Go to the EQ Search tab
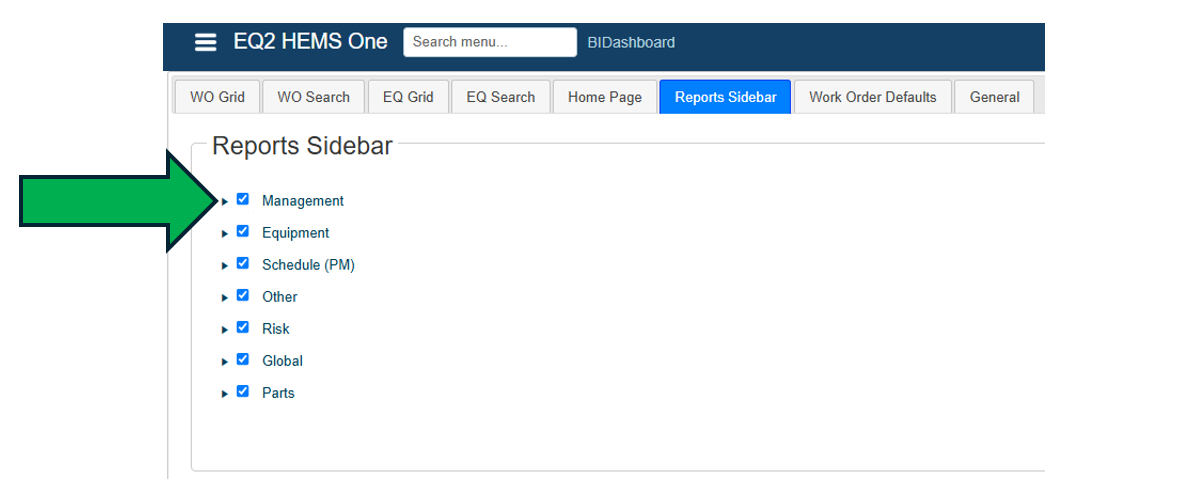The height and width of the screenshot is (499, 1195). pos(500,97)
